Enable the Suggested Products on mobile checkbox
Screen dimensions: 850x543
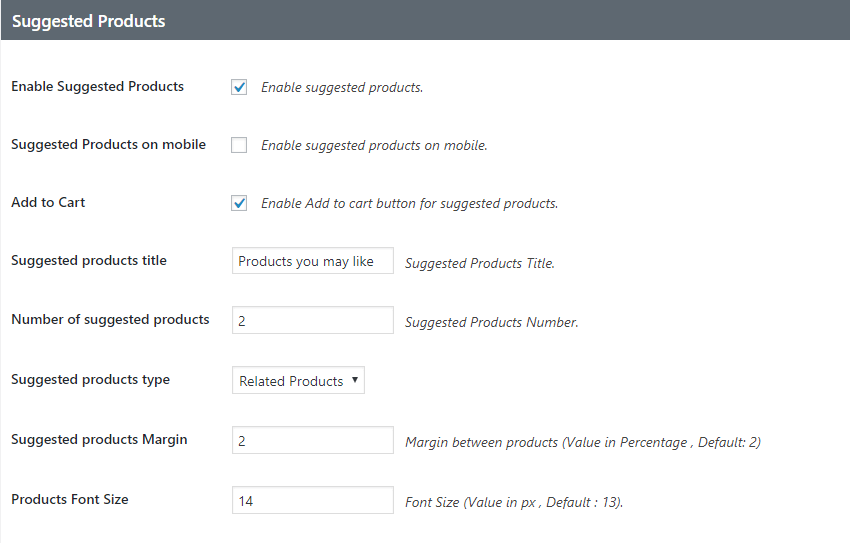(239, 145)
